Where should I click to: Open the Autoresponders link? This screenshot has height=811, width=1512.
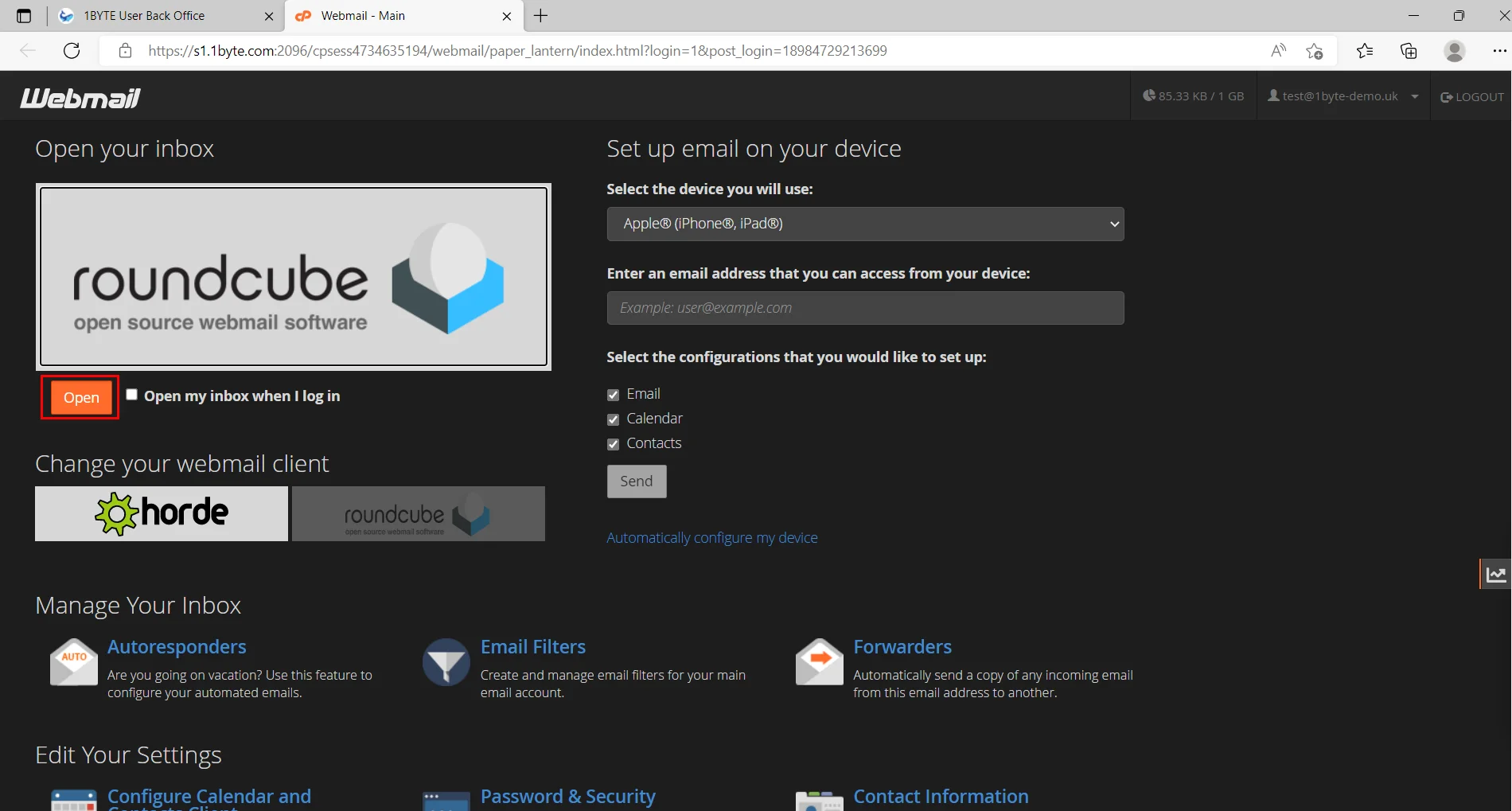177,646
